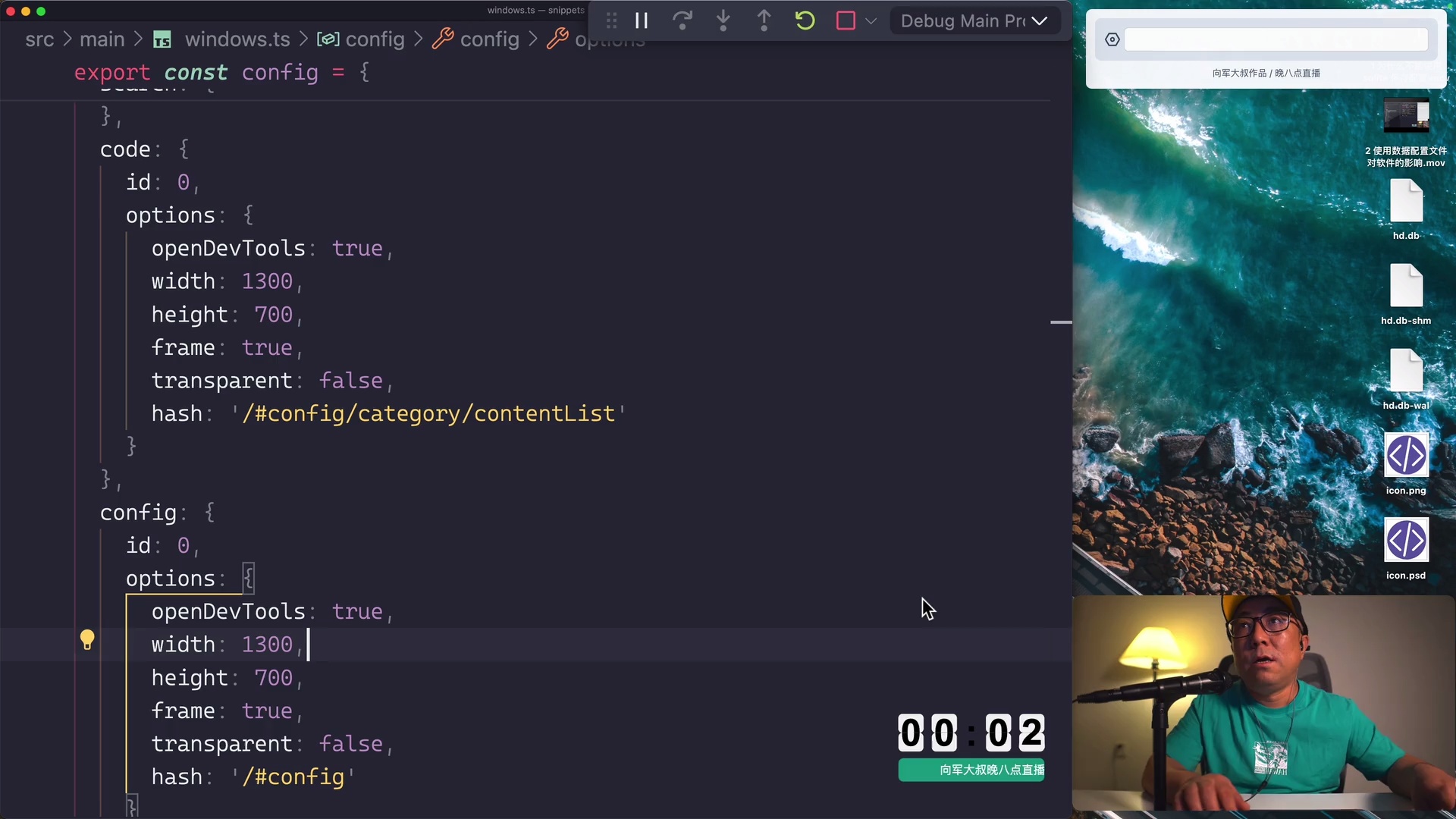Image resolution: width=1456 pixels, height=819 pixels.
Task: Select the Step Out debug icon
Action: click(x=764, y=20)
